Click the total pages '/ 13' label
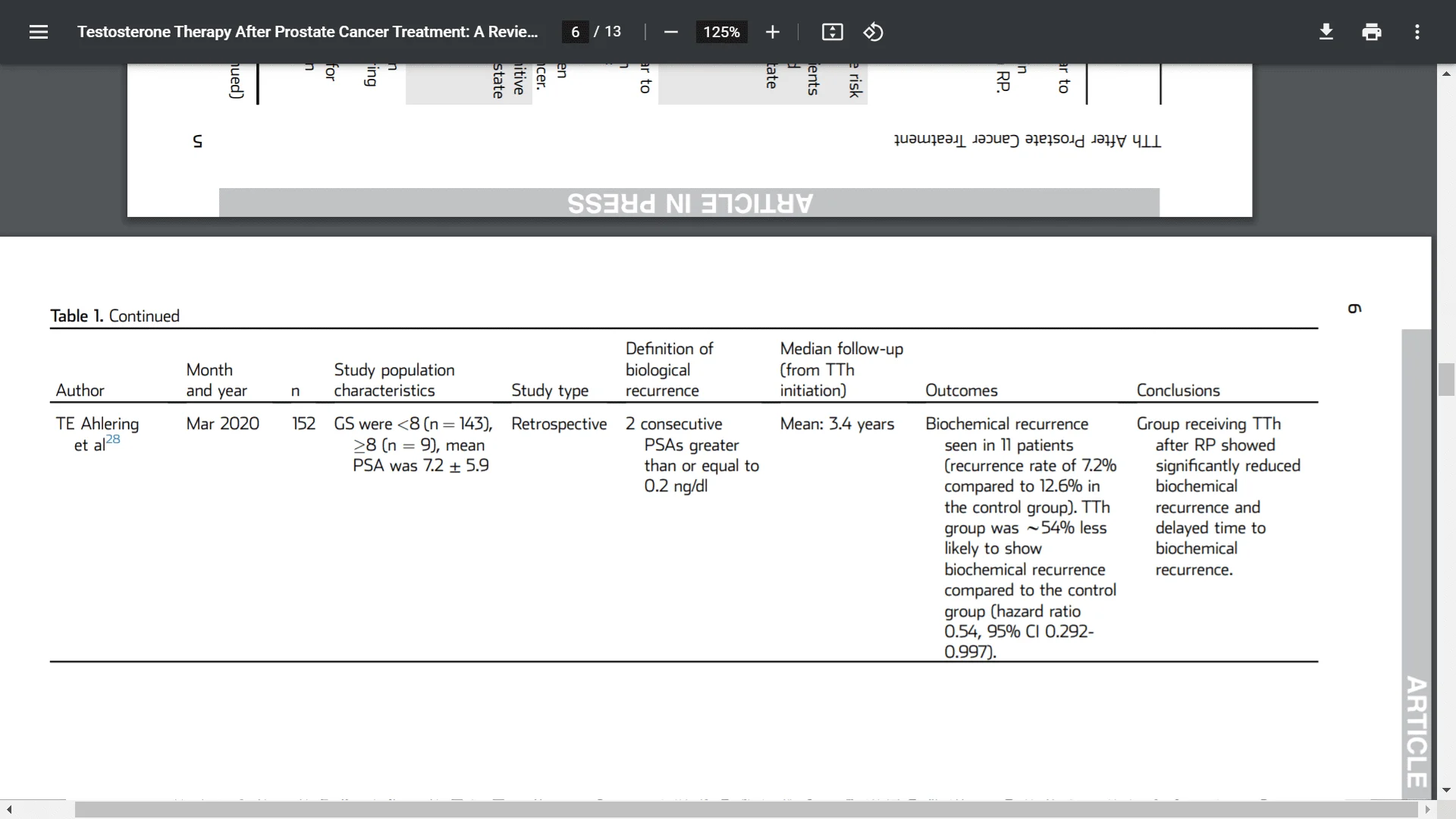The height and width of the screenshot is (819, 1456). (x=607, y=32)
